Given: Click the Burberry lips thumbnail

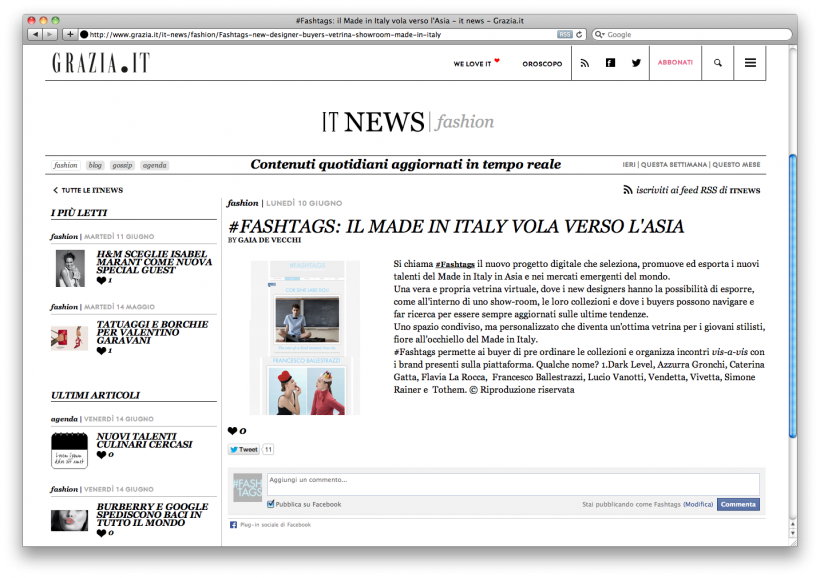Looking at the screenshot, I should (69, 520).
